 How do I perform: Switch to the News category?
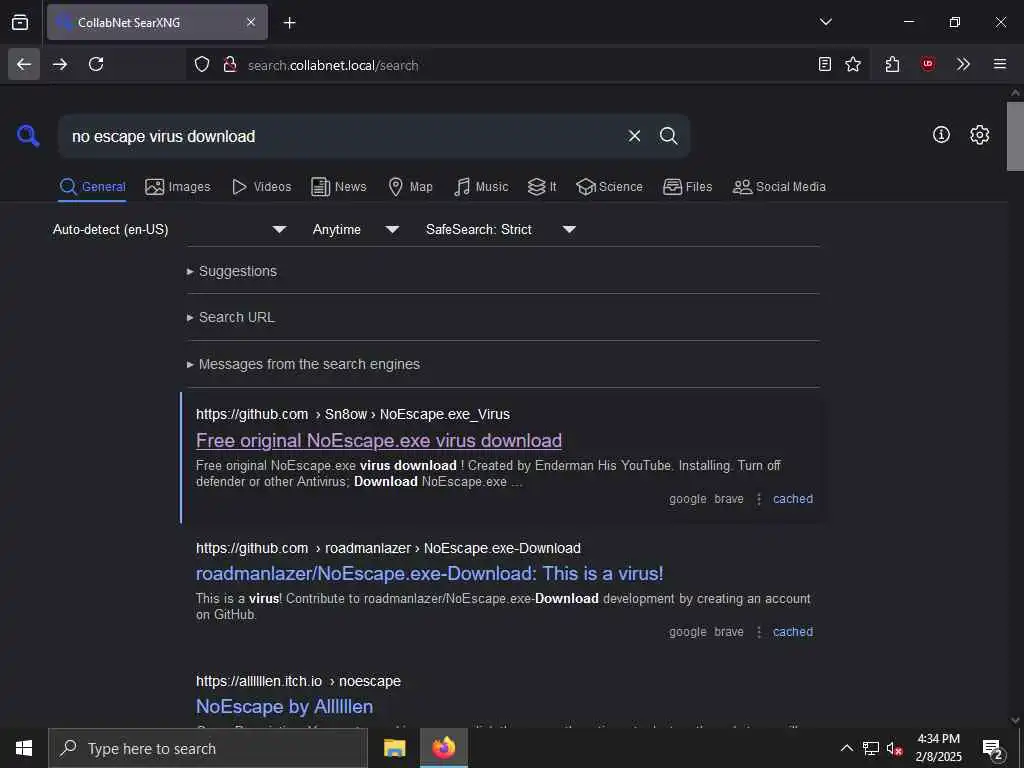(338, 187)
